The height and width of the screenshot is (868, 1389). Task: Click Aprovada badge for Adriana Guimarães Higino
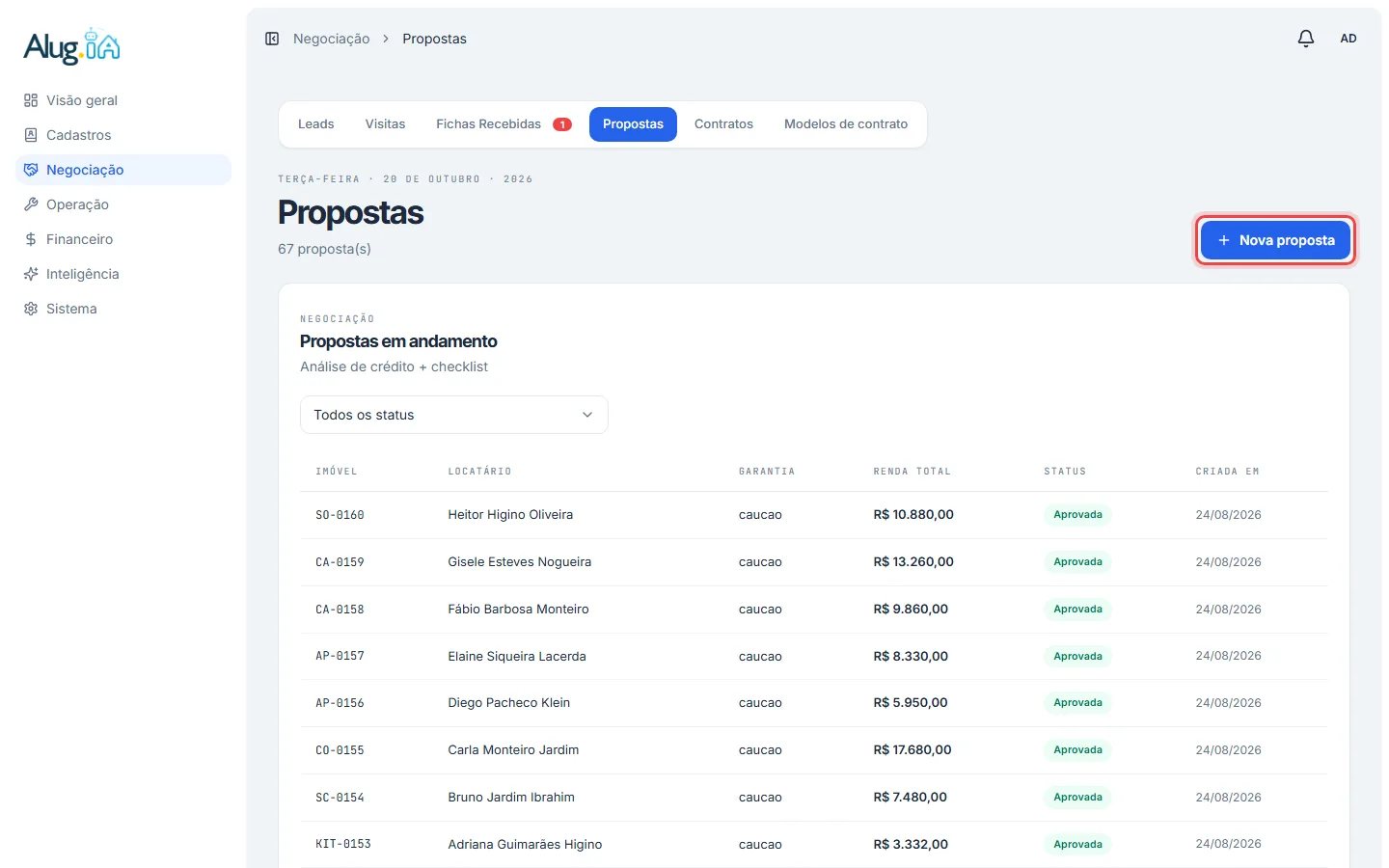click(1077, 845)
